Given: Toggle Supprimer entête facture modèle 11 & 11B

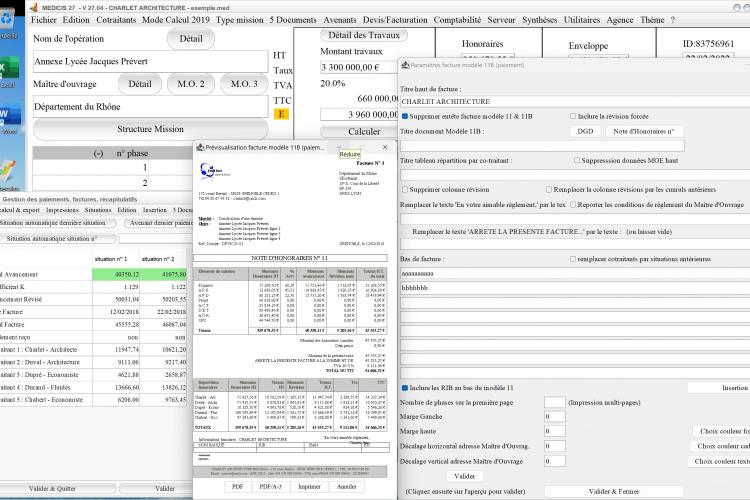Looking at the screenshot, I should 405,116.
